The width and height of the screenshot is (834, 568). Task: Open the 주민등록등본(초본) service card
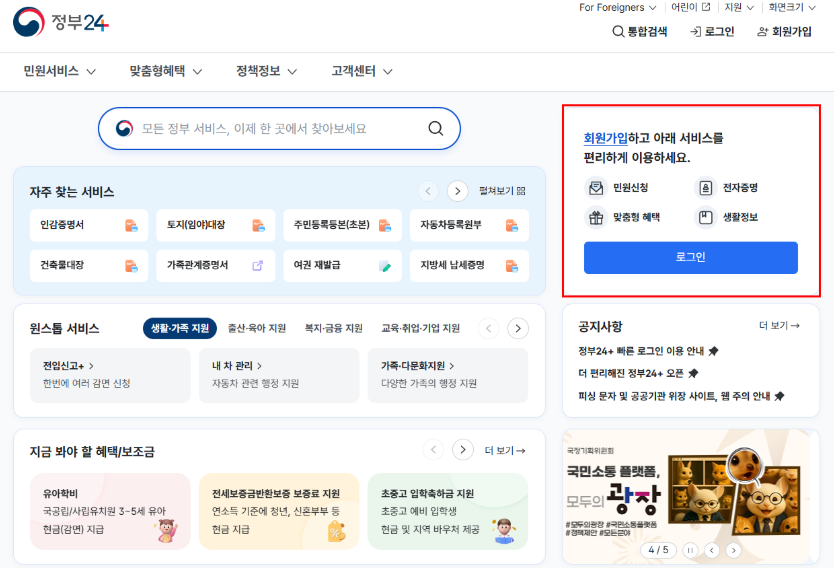pyautogui.click(x=342, y=225)
